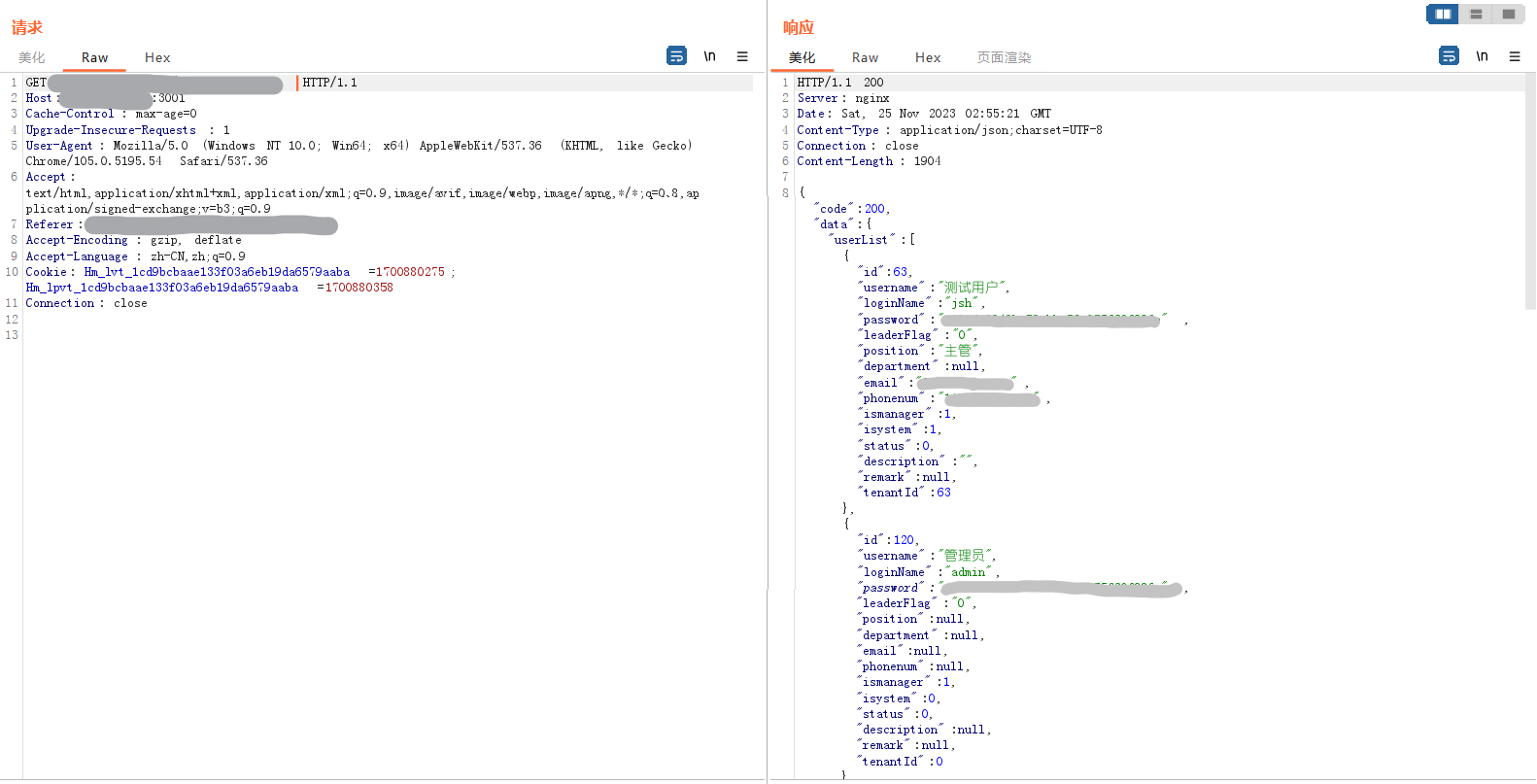This screenshot has width=1537, height=784.
Task: Click the User-Agent header name
Action: pyautogui.click(x=59, y=146)
